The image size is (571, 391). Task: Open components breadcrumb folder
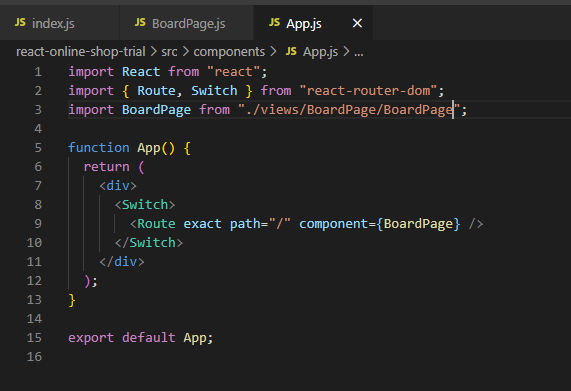pos(229,52)
